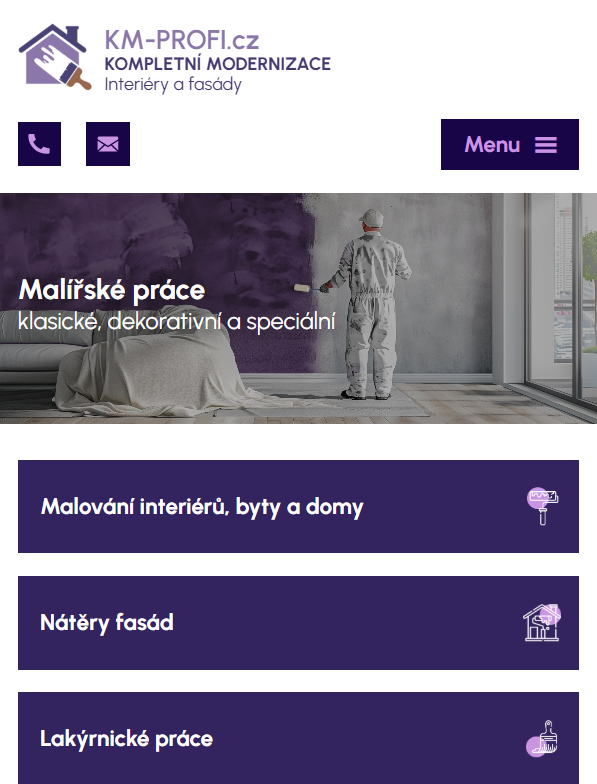
Task: Click the Interiéry a fasády subtitle
Action: (173, 84)
